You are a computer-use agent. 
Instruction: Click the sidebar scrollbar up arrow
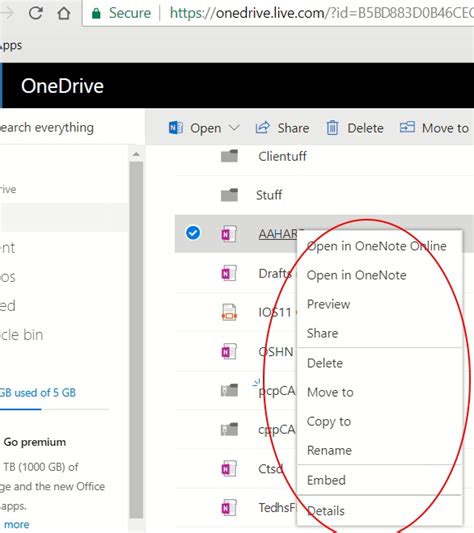pyautogui.click(x=136, y=154)
